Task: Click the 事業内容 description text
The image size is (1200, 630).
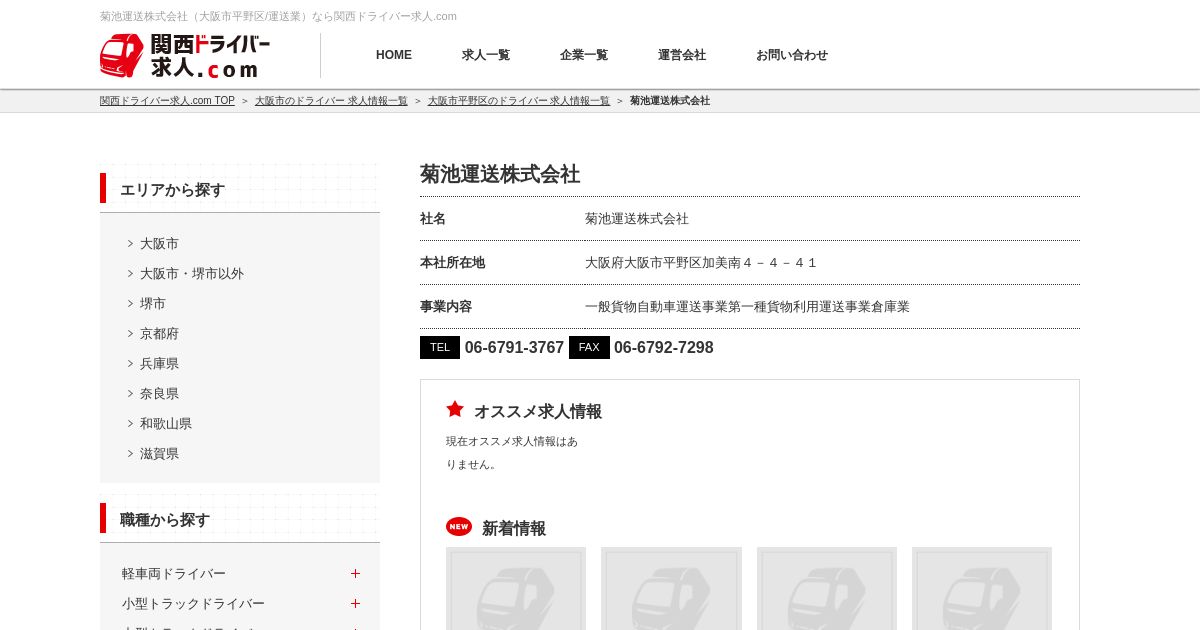Action: click(747, 307)
